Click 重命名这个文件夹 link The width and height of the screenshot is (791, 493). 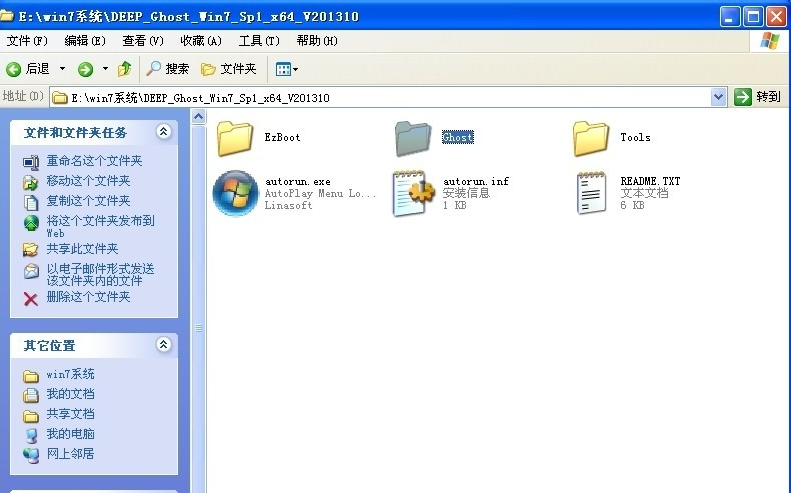point(94,161)
